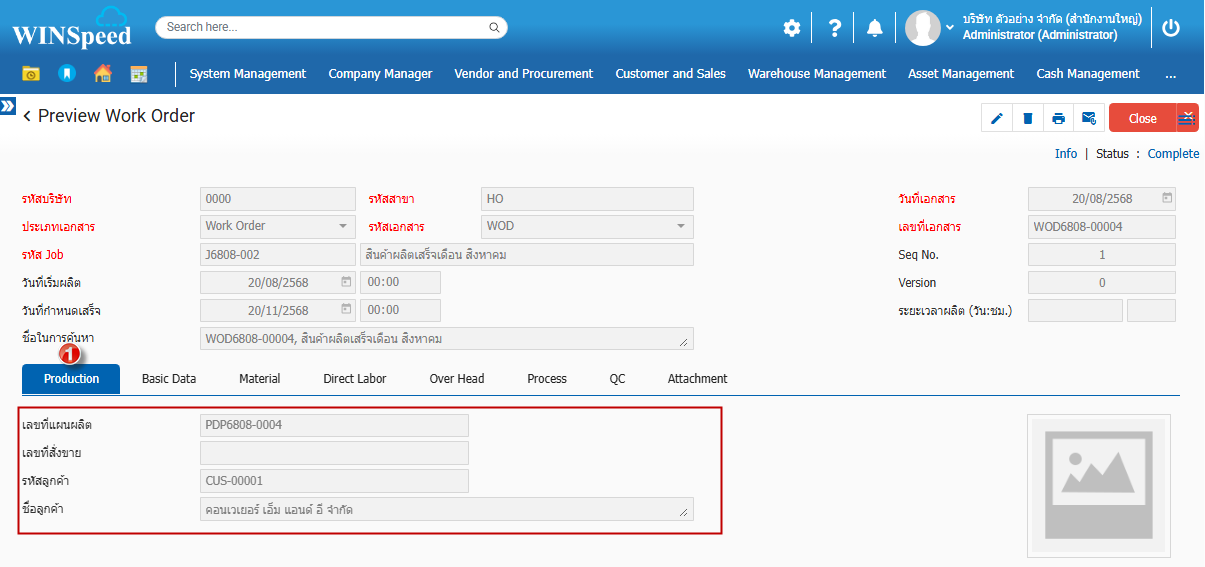Click the help question mark icon
Image resolution: width=1205 pixels, height=567 pixels.
[834, 28]
